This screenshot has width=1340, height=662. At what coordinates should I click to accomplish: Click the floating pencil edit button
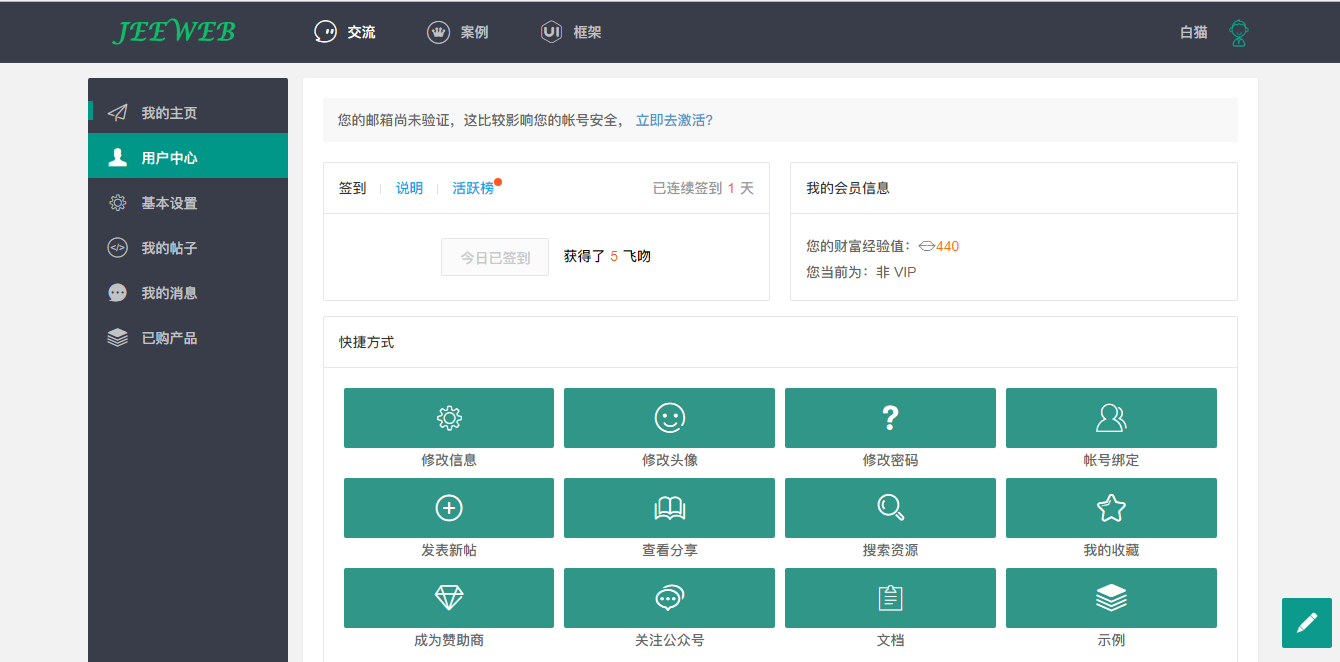[x=1306, y=623]
